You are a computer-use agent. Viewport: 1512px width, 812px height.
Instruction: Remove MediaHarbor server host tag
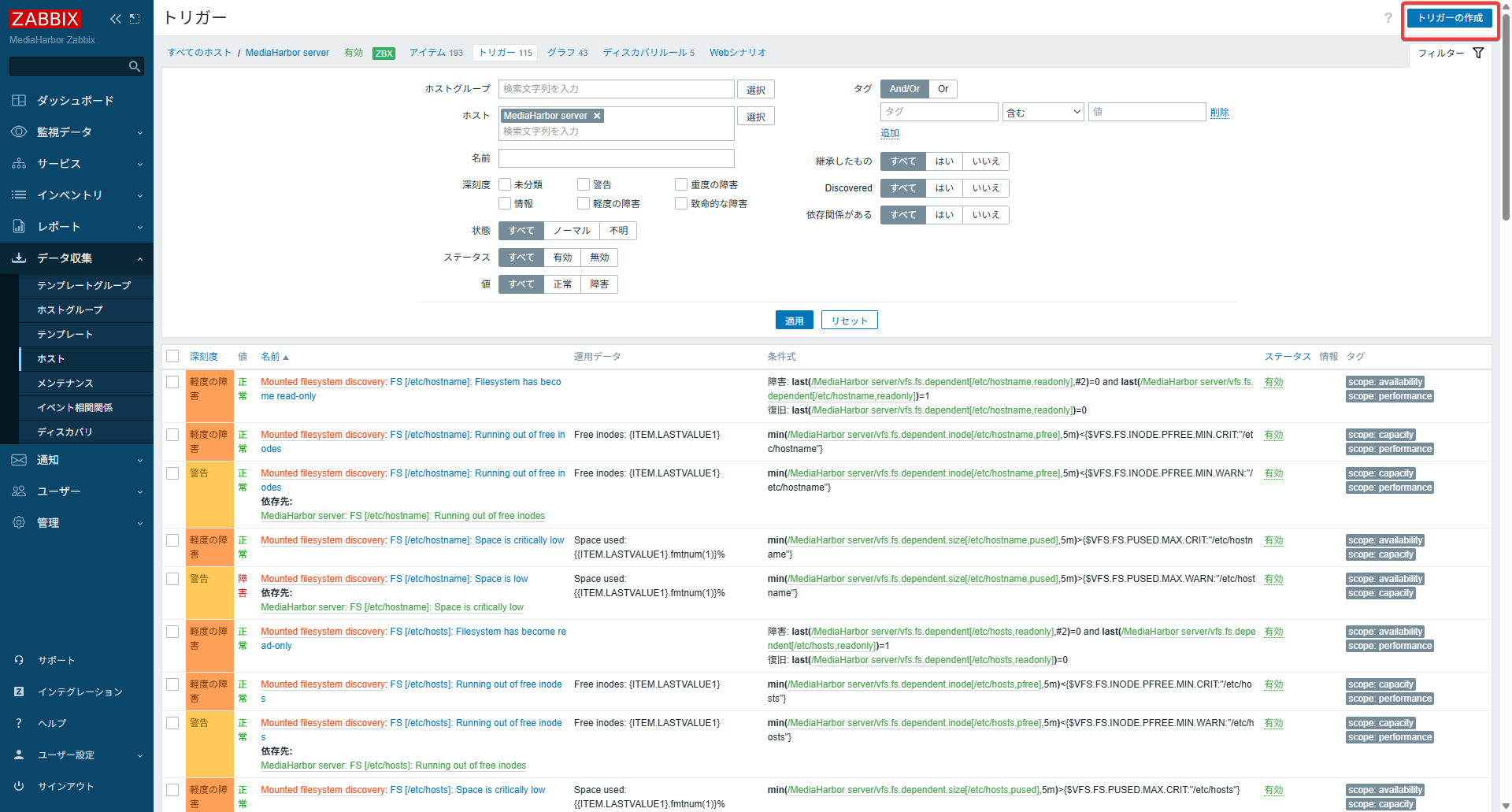pyautogui.click(x=598, y=116)
